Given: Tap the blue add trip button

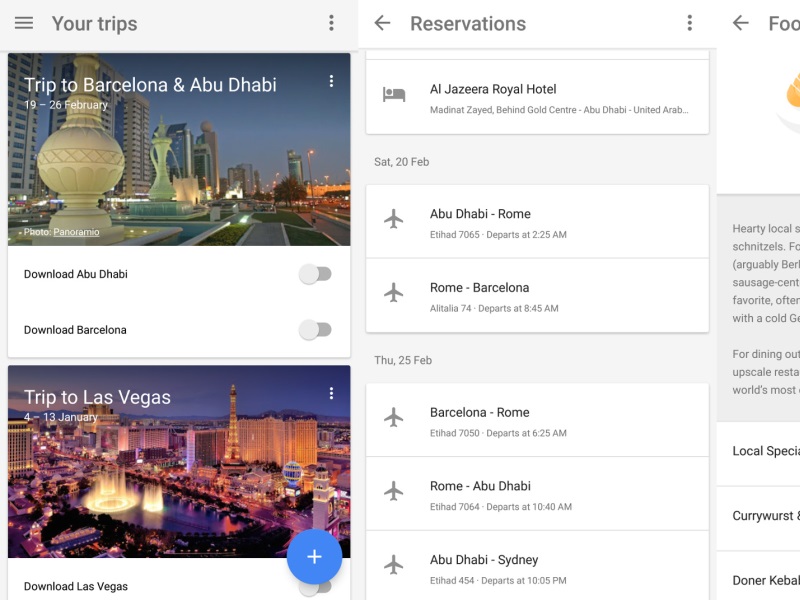Looking at the screenshot, I should click(x=314, y=557).
